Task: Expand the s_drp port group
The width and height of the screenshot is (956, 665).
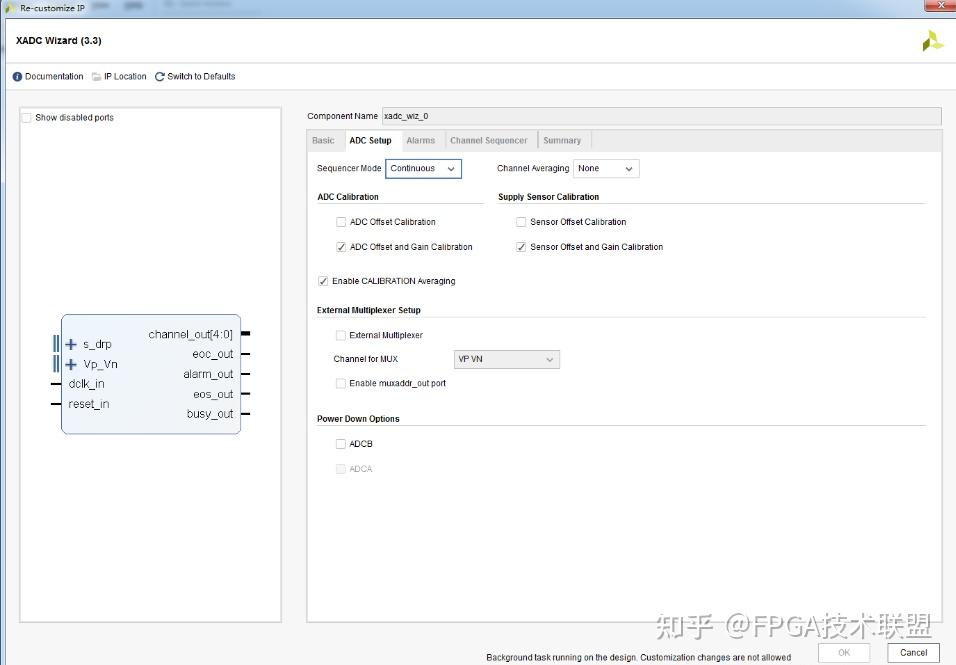Action: click(x=70, y=343)
